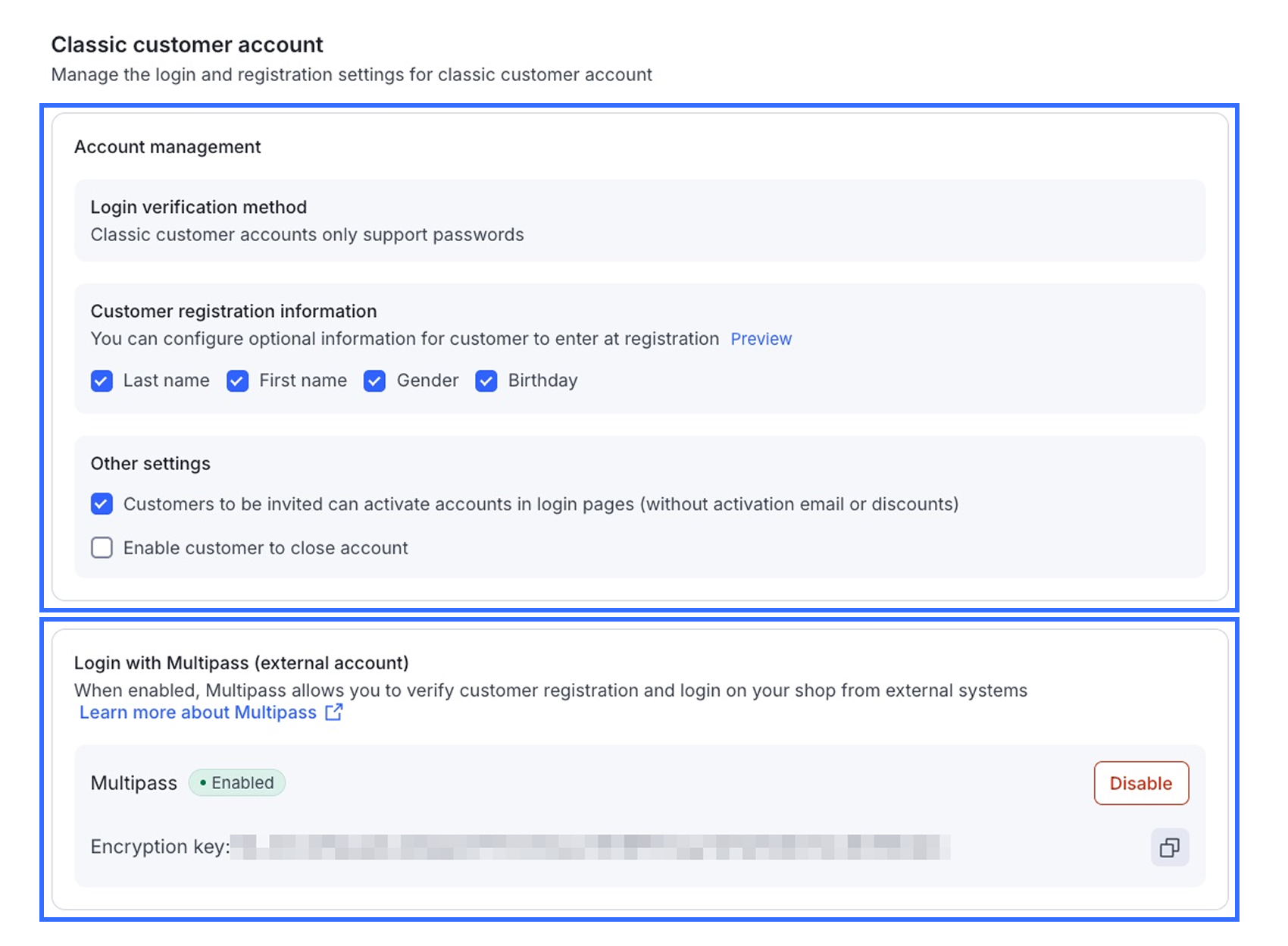Image resolution: width=1288 pixels, height=946 pixels.
Task: Uncheck the Last name checkbox
Action: 102,381
